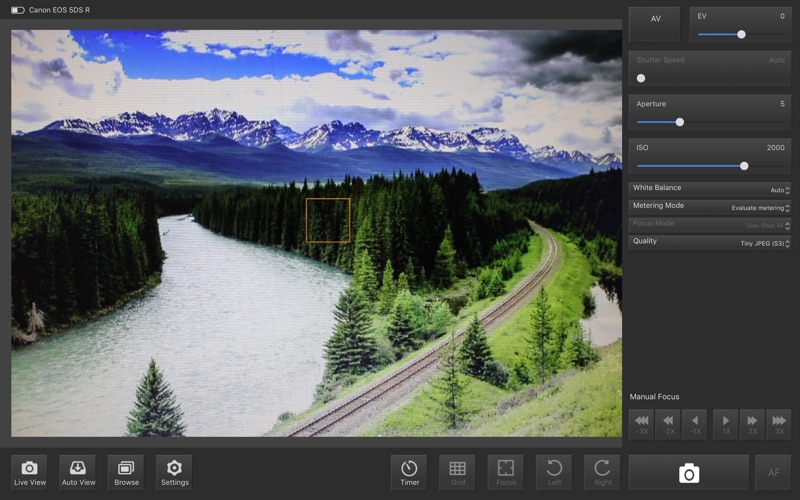Click the Manual Focus heading
800x500 pixels.
[654, 396]
